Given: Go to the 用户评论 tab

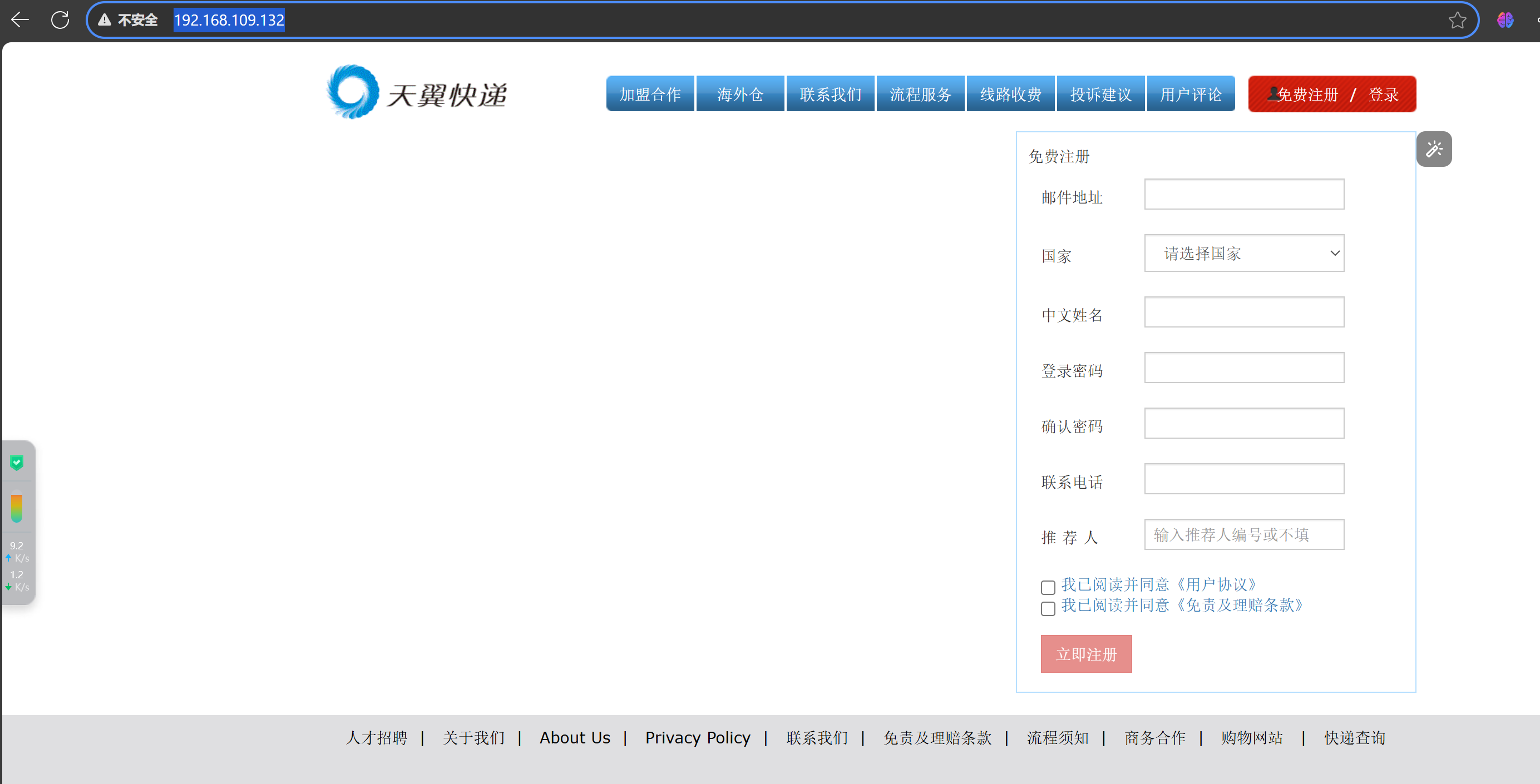Looking at the screenshot, I should pyautogui.click(x=1190, y=94).
